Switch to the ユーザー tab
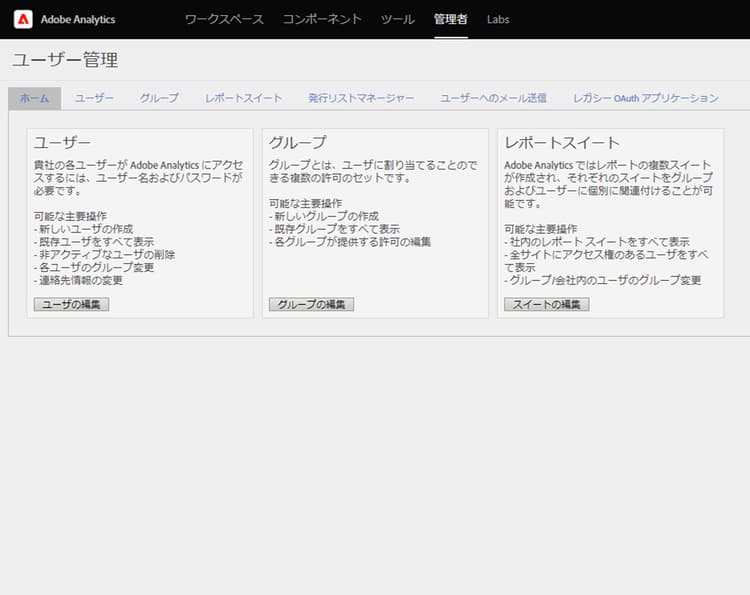 [94, 99]
